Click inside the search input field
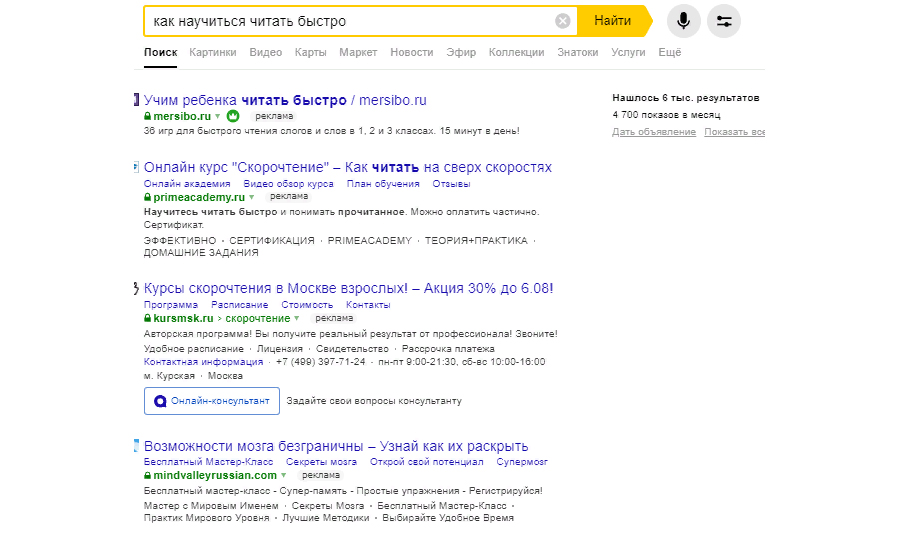The width and height of the screenshot is (900, 534). (x=350, y=21)
